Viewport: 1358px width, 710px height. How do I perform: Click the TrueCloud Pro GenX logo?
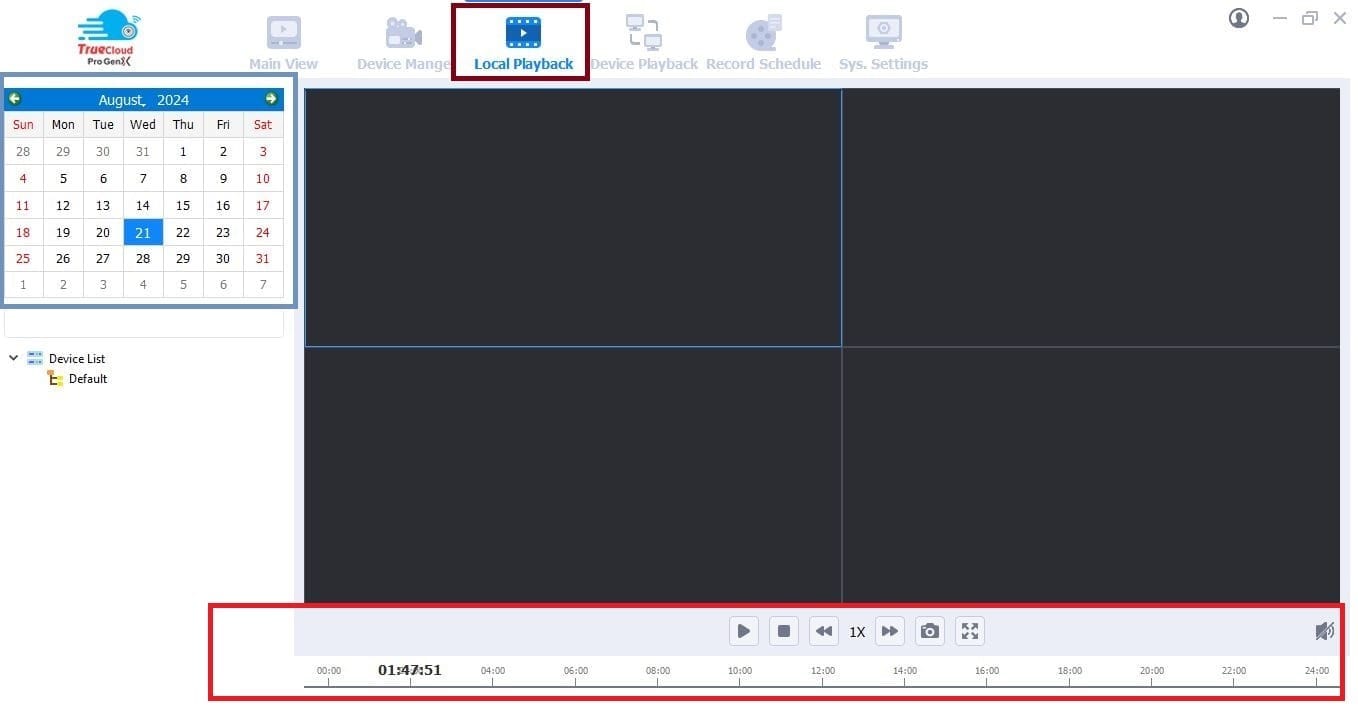107,38
